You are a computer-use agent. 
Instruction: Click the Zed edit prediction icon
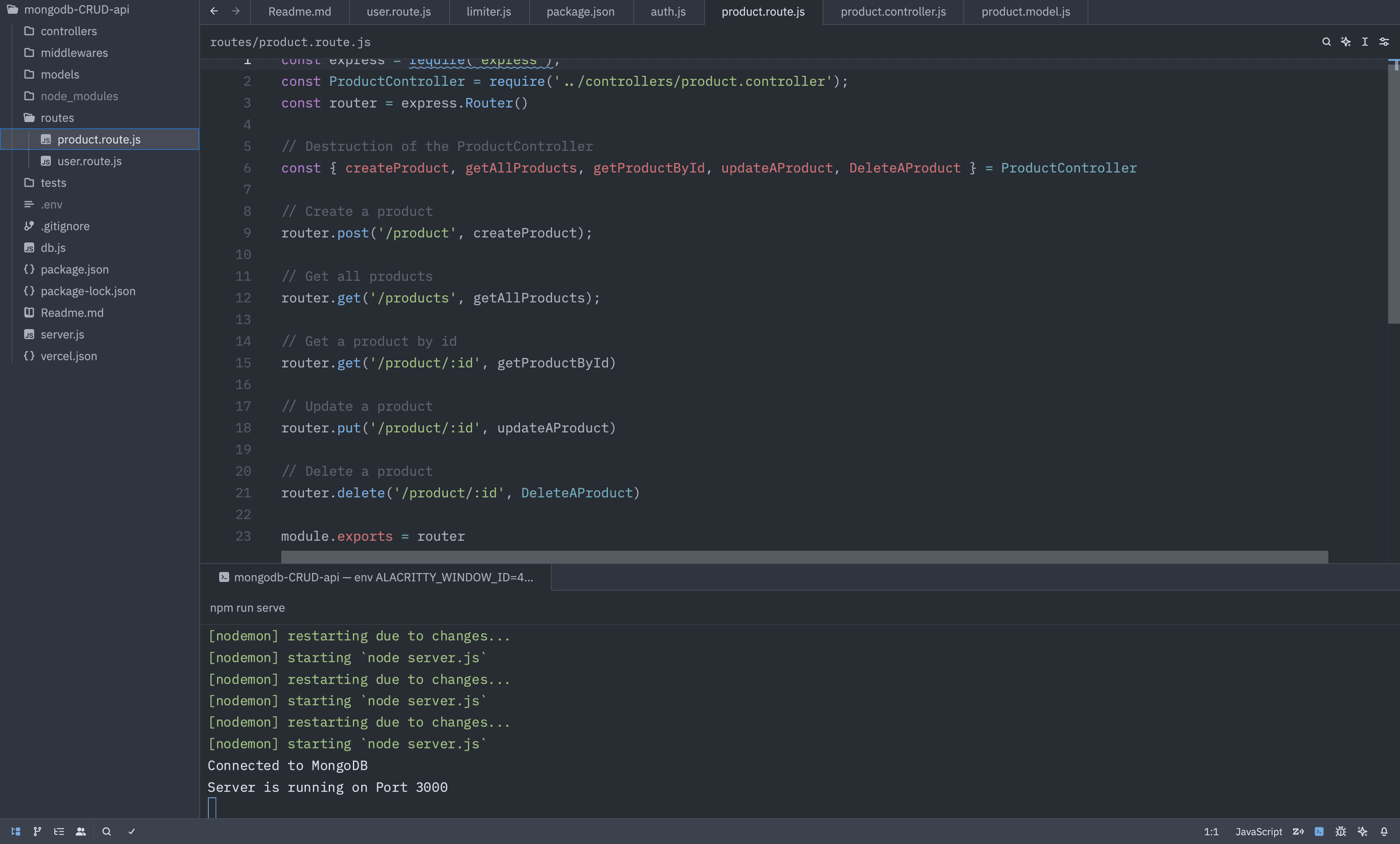[1298, 831]
